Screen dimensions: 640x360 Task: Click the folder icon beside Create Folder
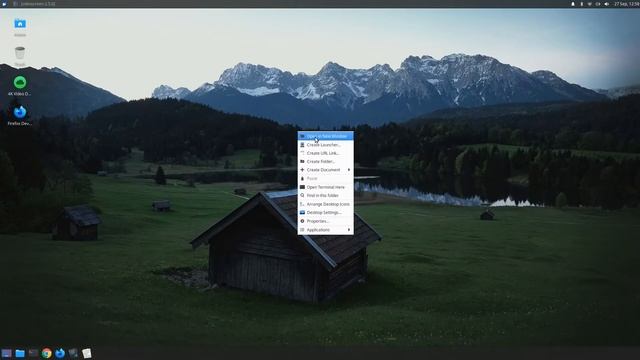302,161
